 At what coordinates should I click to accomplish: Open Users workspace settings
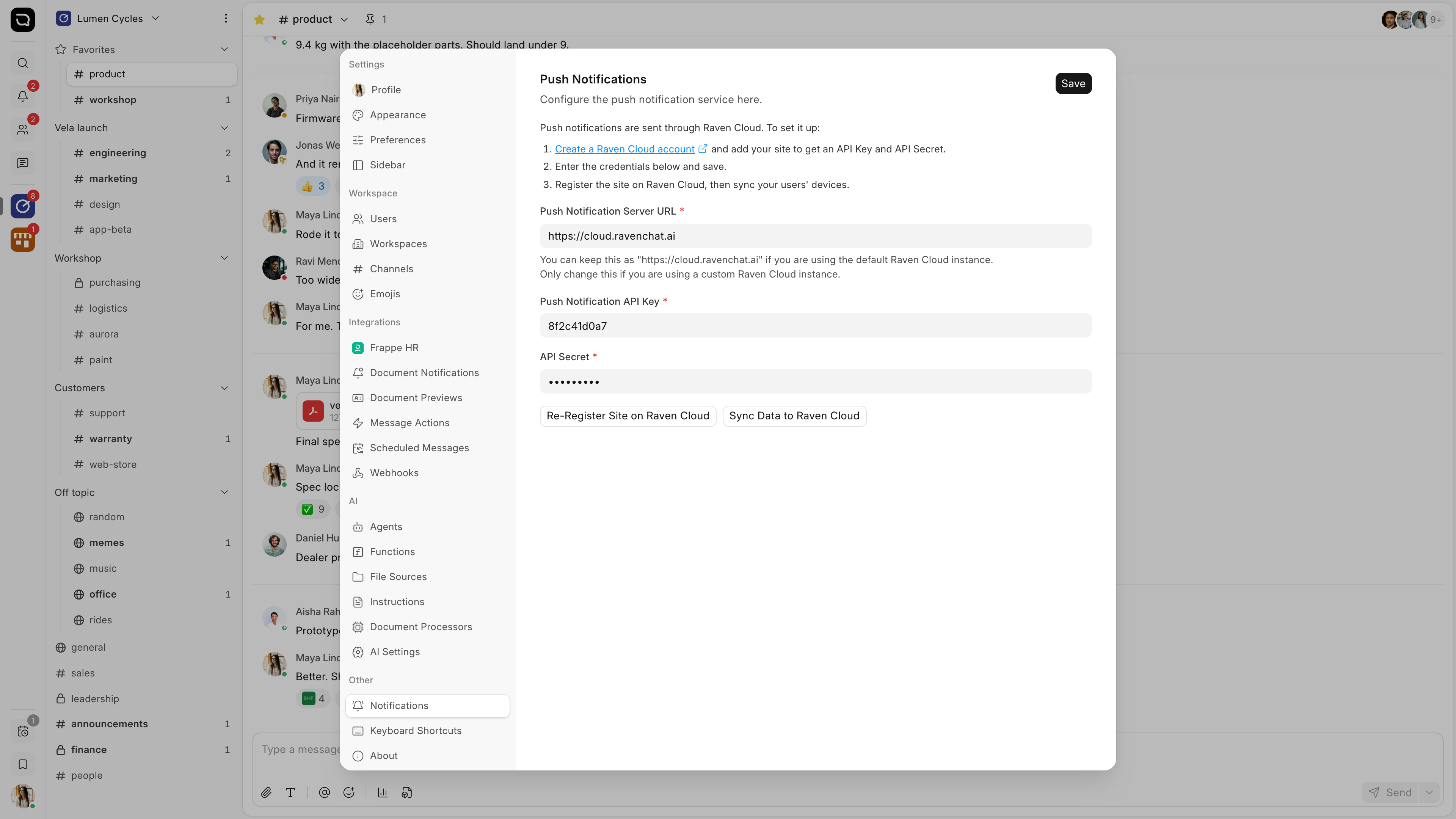click(x=427, y=219)
